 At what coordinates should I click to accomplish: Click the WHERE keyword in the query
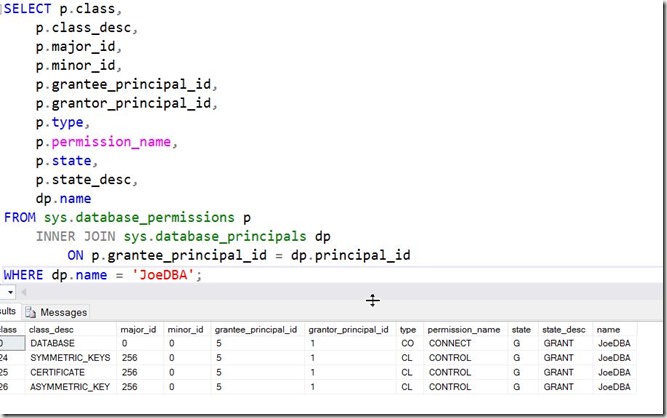point(23,275)
